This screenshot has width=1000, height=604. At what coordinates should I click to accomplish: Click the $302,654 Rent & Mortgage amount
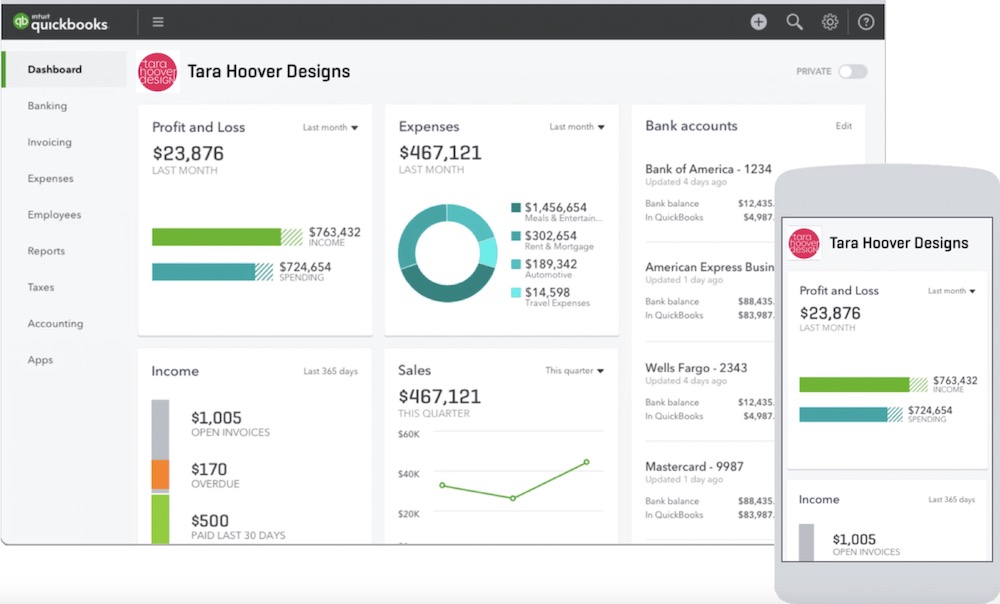550,236
